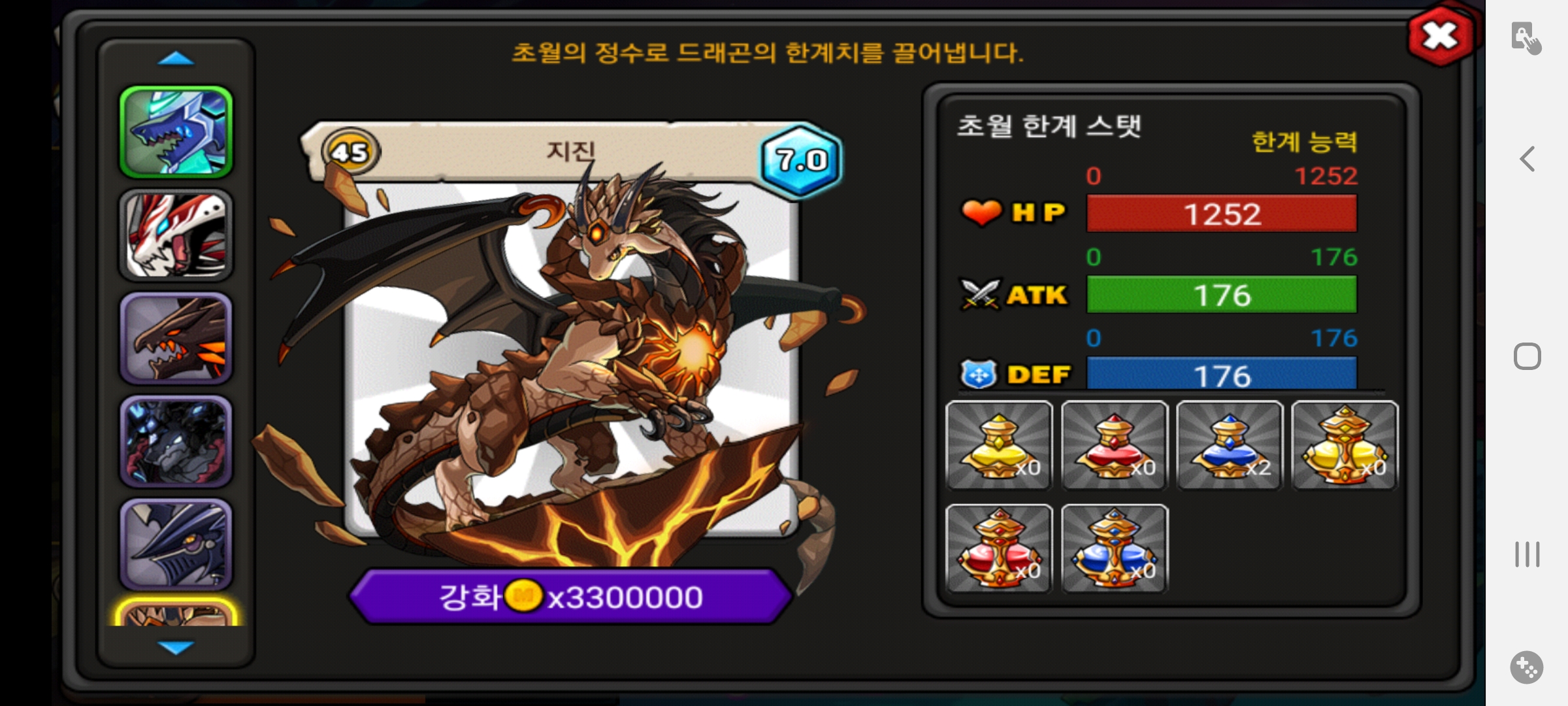The image size is (1568, 706).
Task: Select the large blue ornate potion
Action: click(1115, 548)
